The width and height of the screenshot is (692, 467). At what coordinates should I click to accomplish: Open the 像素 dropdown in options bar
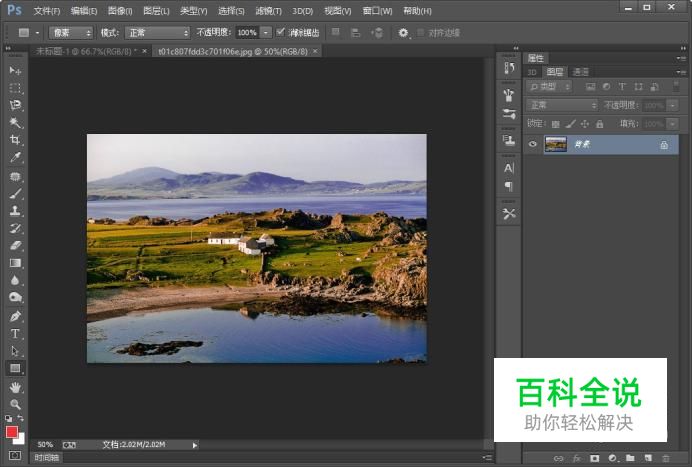(x=70, y=32)
